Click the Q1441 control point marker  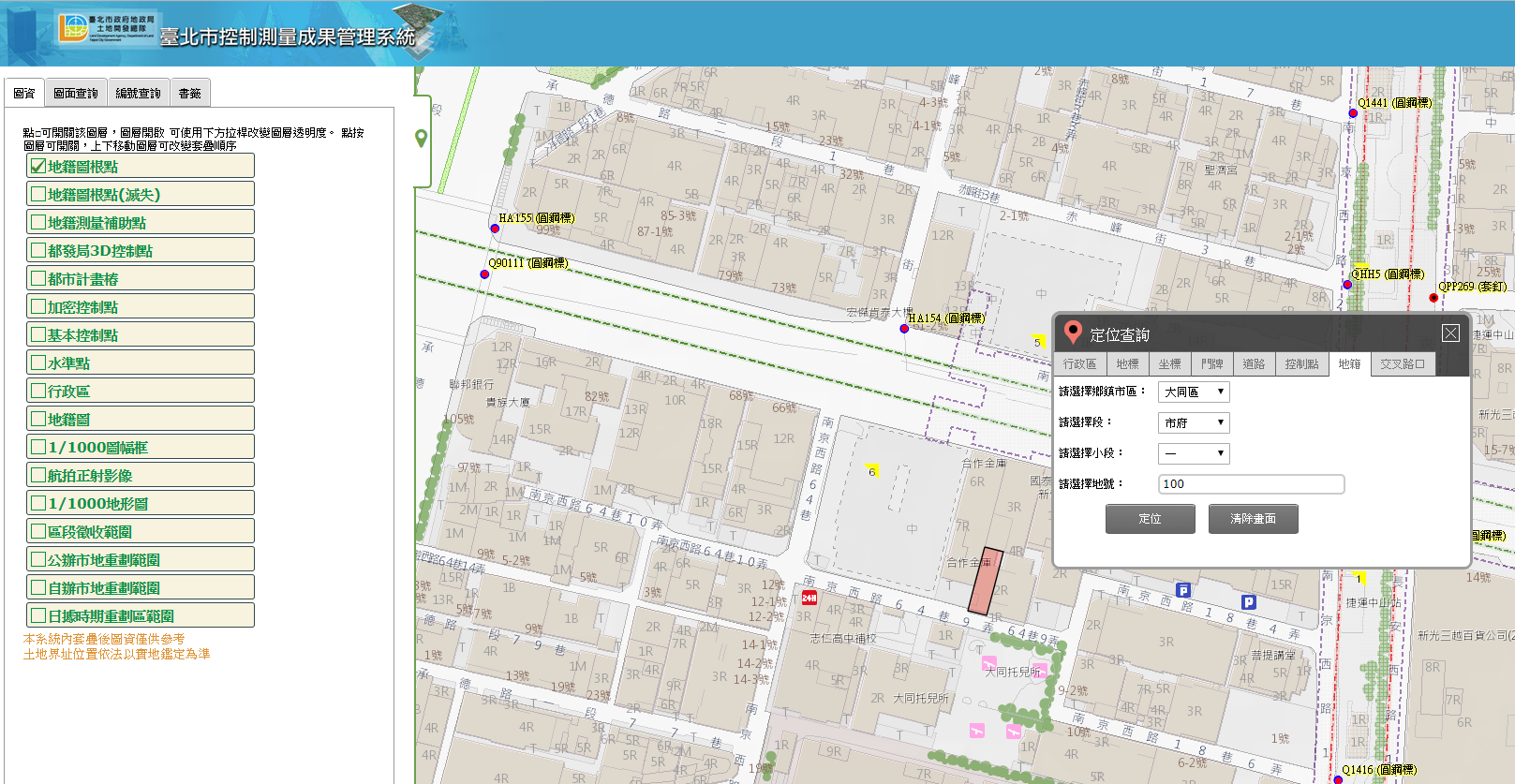tap(1353, 113)
